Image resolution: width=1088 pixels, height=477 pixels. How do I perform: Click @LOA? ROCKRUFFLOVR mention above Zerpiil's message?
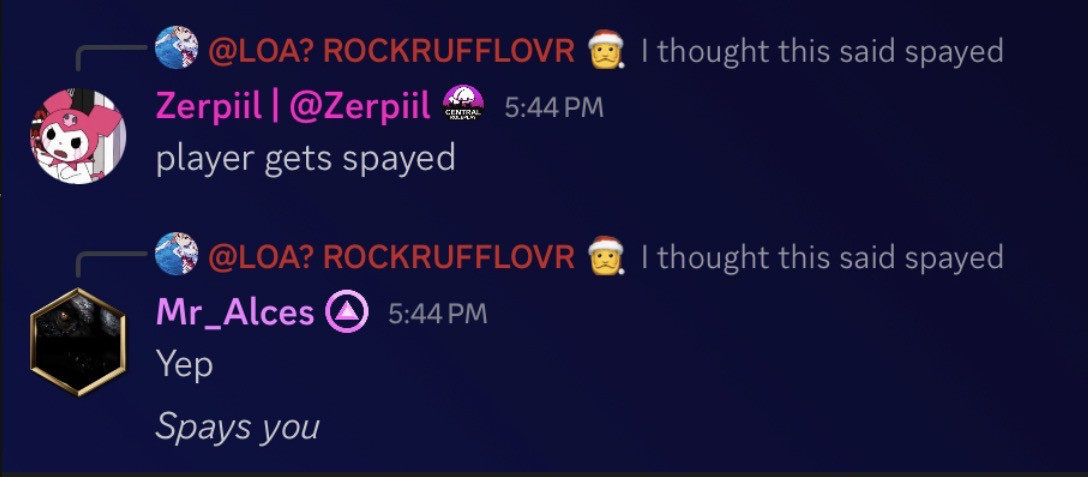click(391, 51)
